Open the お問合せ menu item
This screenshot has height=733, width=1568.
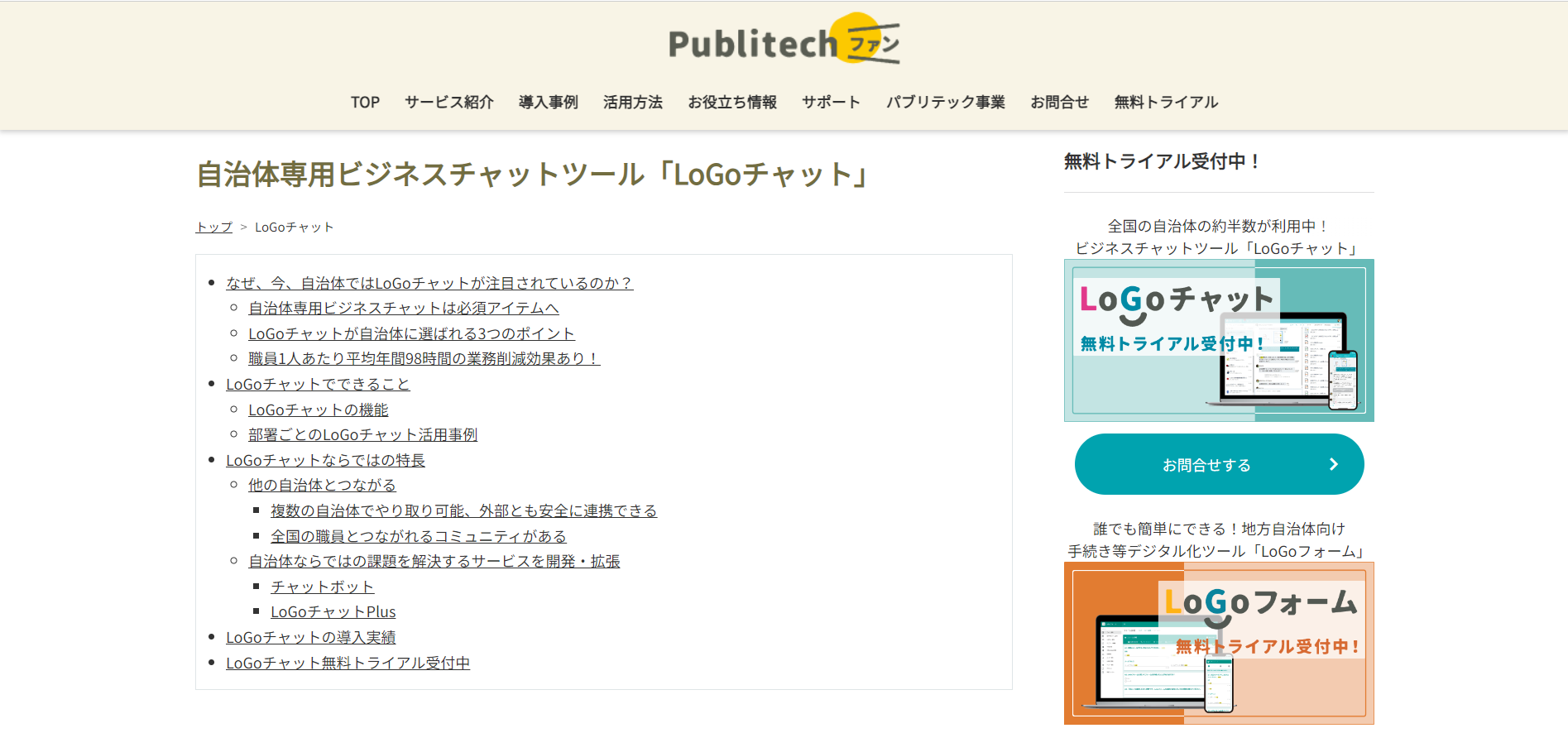[x=1060, y=103]
